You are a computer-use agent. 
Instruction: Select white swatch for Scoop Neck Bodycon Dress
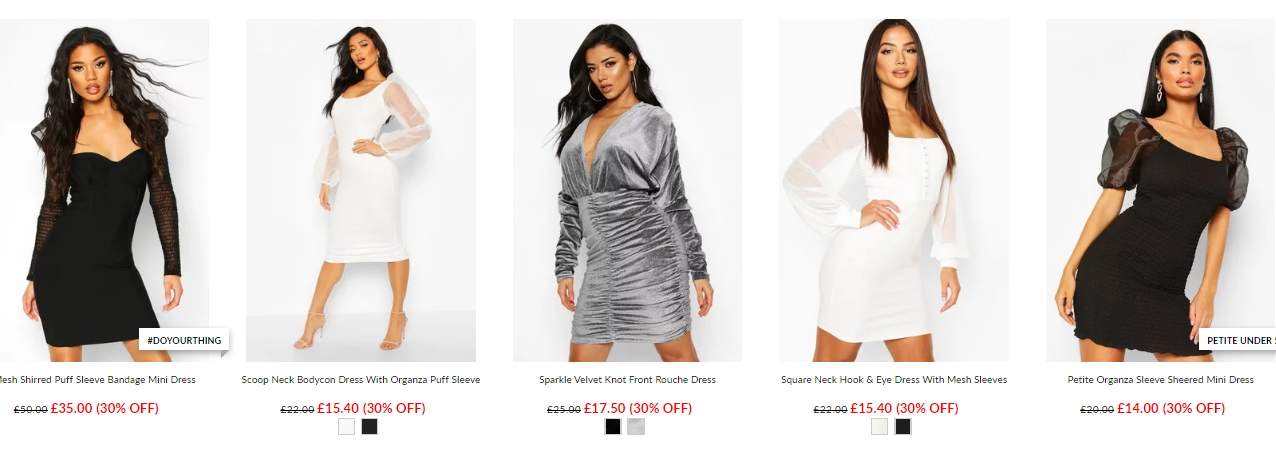[347, 427]
